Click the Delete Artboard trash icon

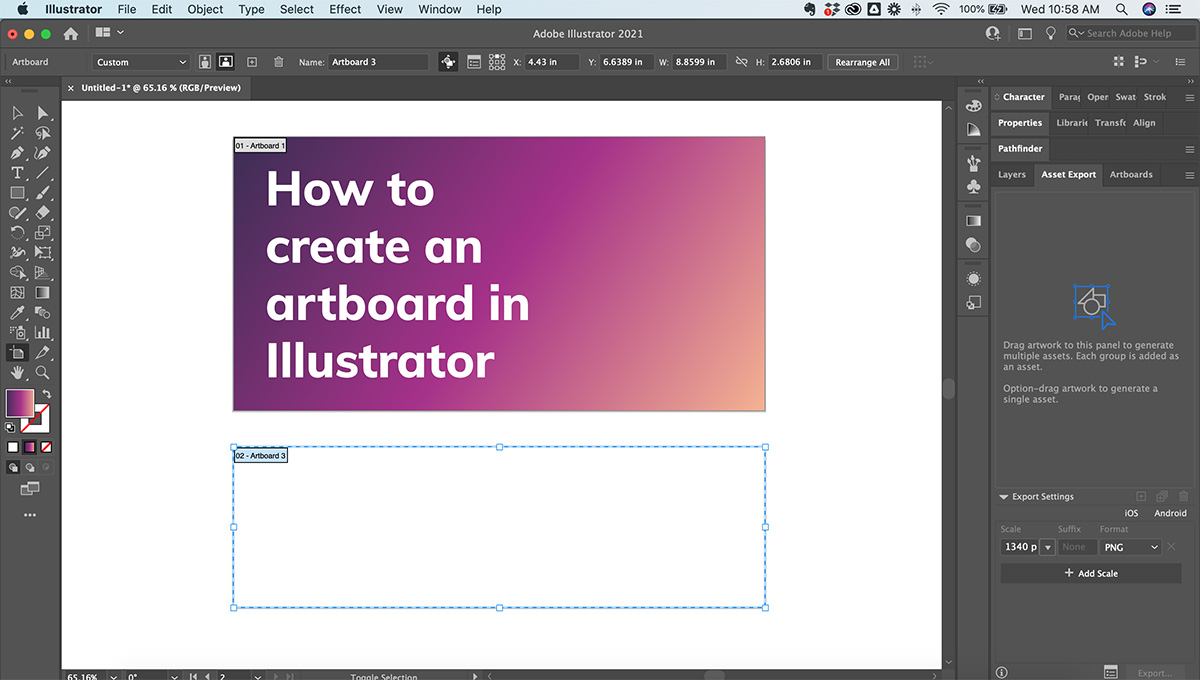(x=279, y=62)
